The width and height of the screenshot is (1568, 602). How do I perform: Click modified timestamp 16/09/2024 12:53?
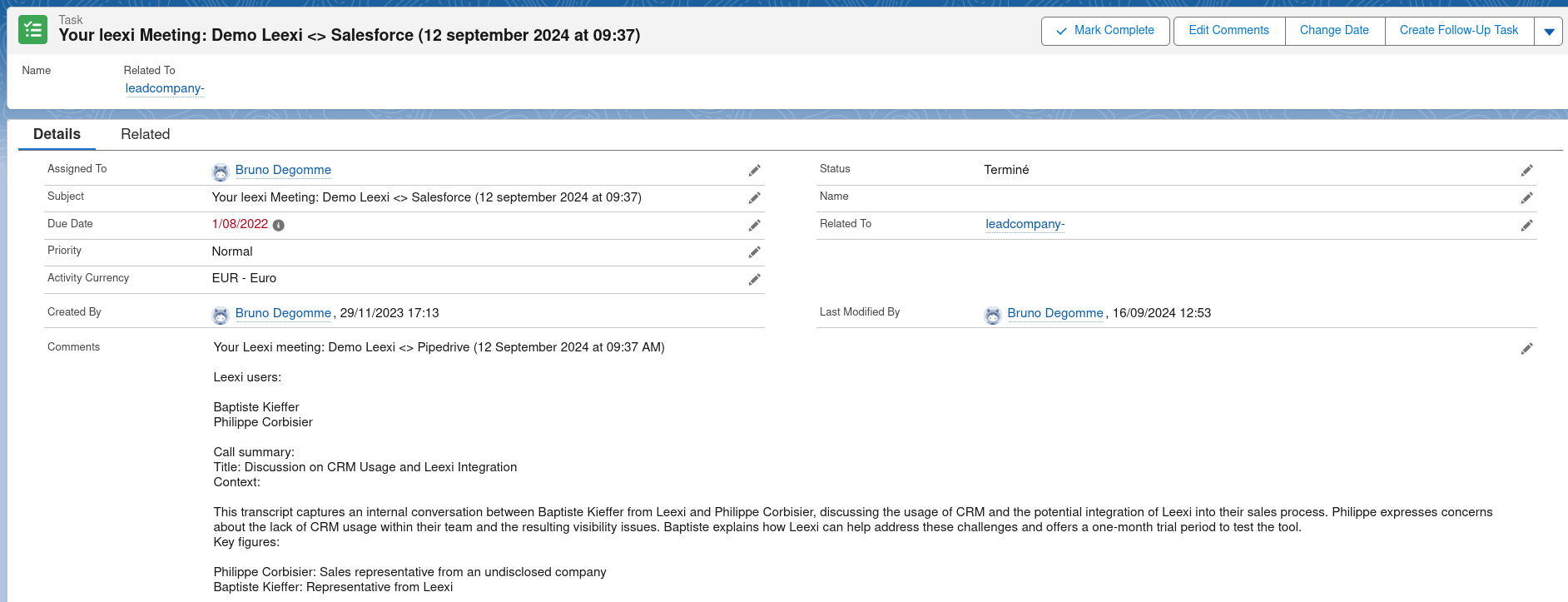(1162, 313)
